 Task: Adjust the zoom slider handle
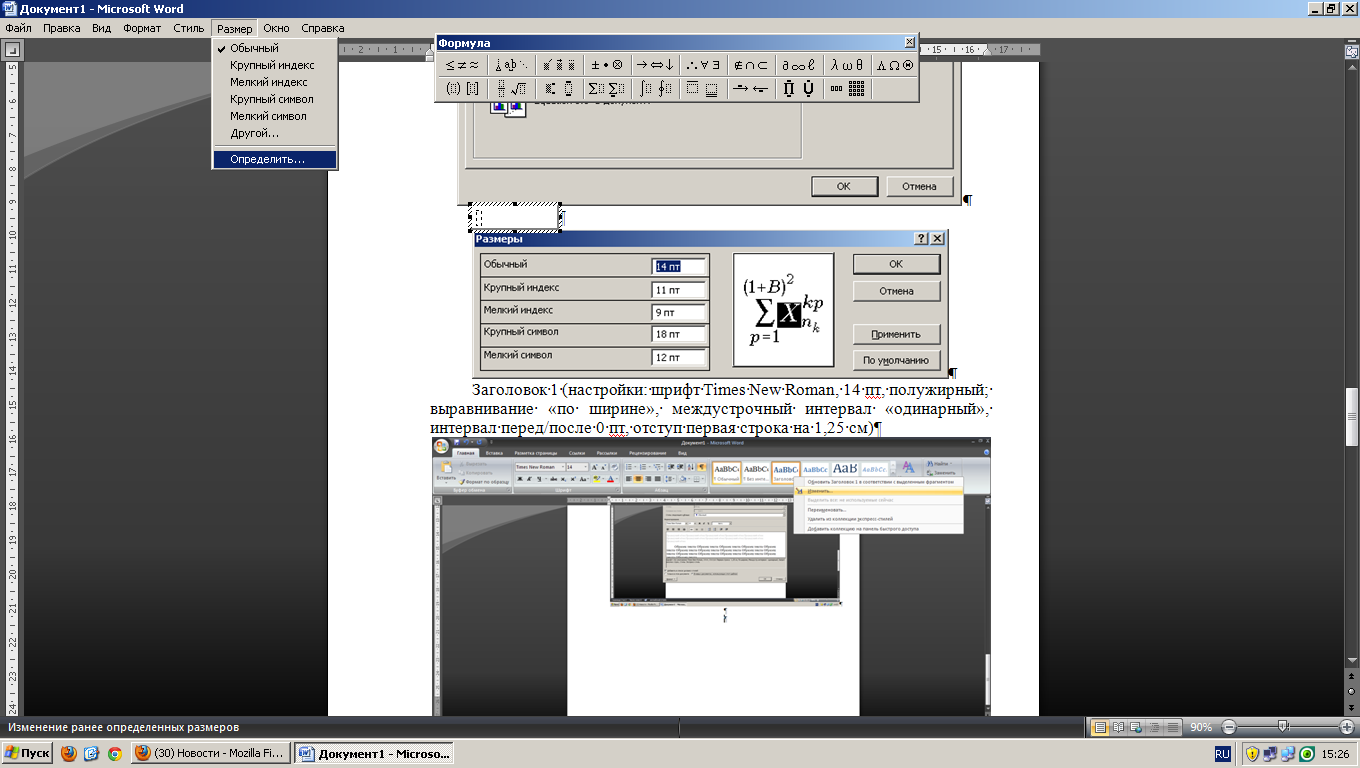pos(1283,727)
